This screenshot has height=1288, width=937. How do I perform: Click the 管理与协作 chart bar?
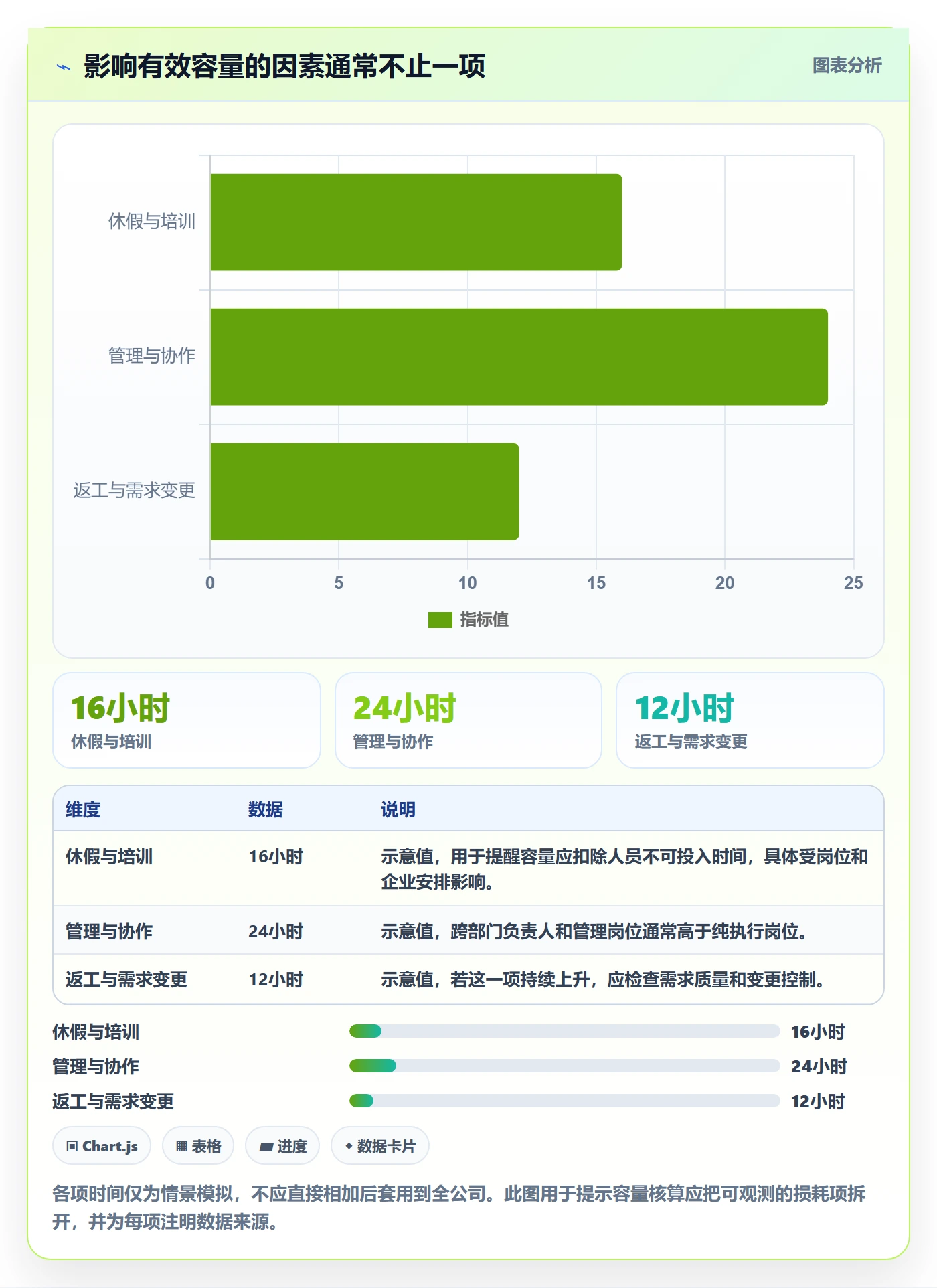519,357
